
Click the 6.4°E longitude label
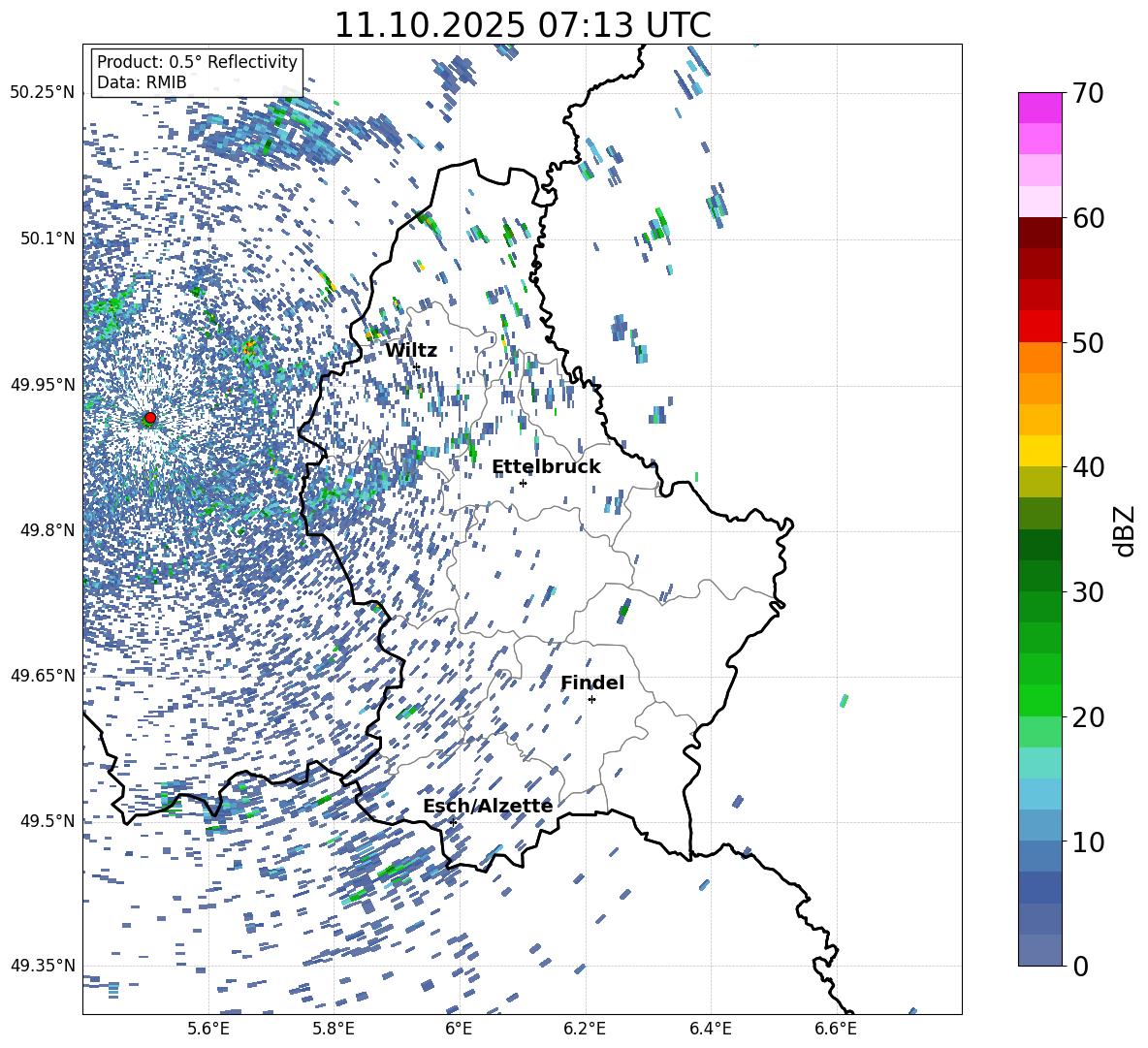click(711, 1029)
